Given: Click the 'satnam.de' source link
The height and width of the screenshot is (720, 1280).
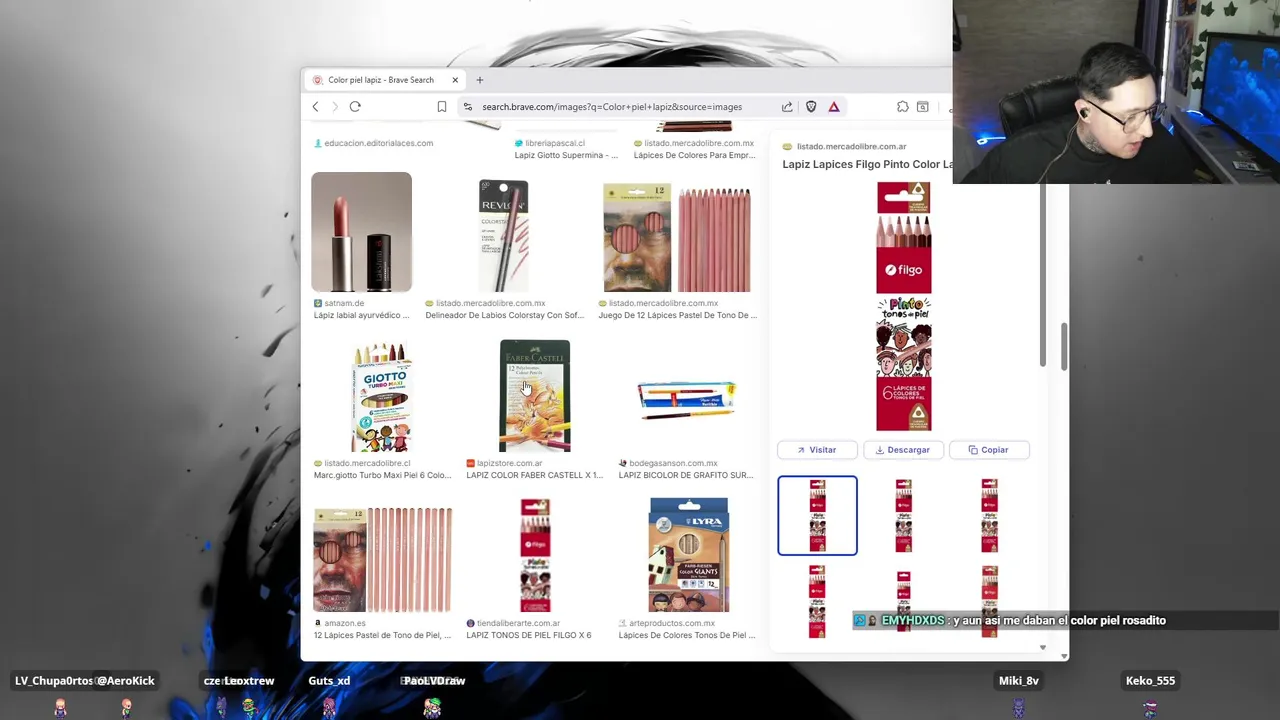Looking at the screenshot, I should (x=344, y=303).
